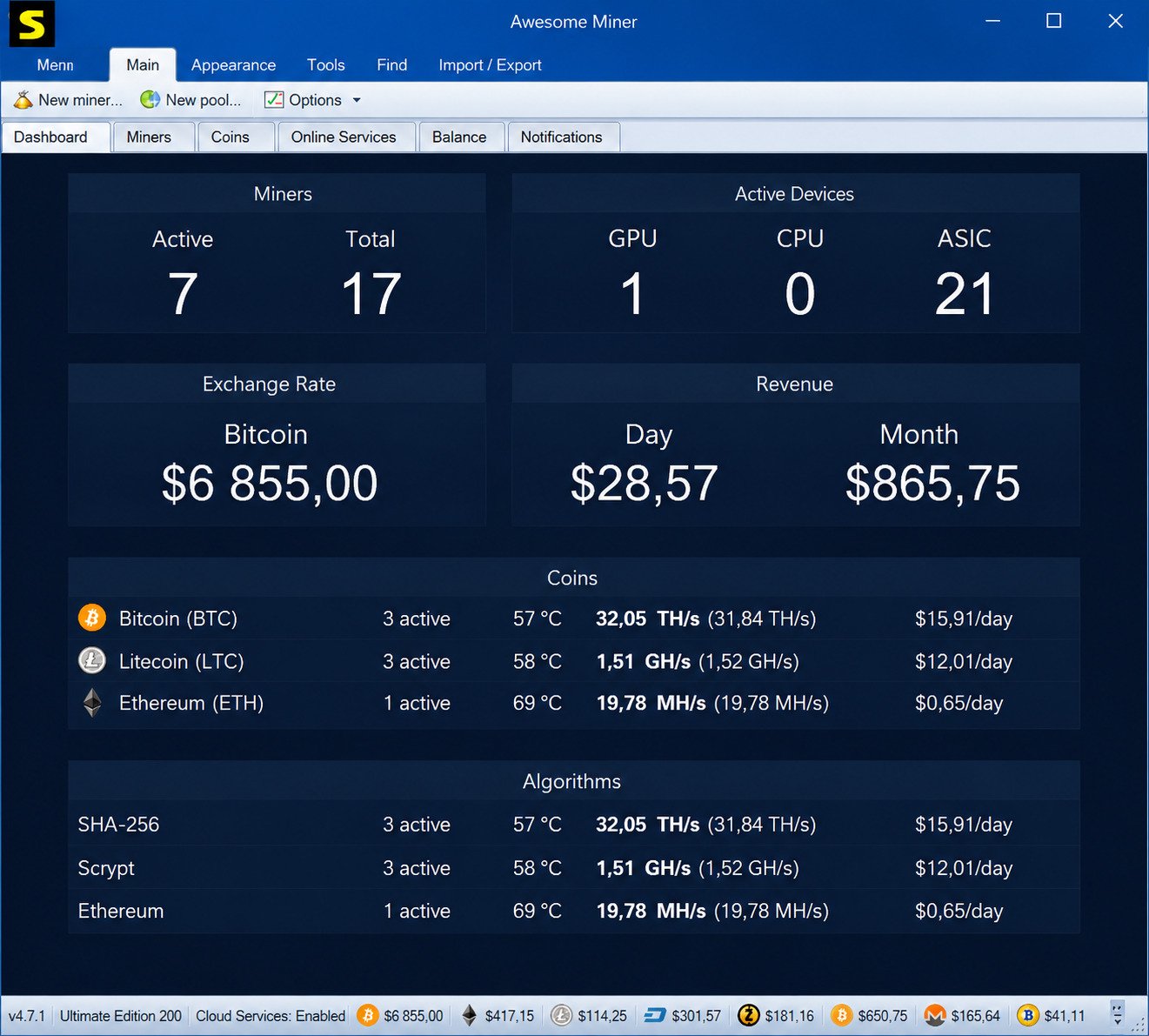Click 1,51 GH/s hashrate in Scrypt row
Viewport: 1149px width, 1036px height.
point(644,867)
